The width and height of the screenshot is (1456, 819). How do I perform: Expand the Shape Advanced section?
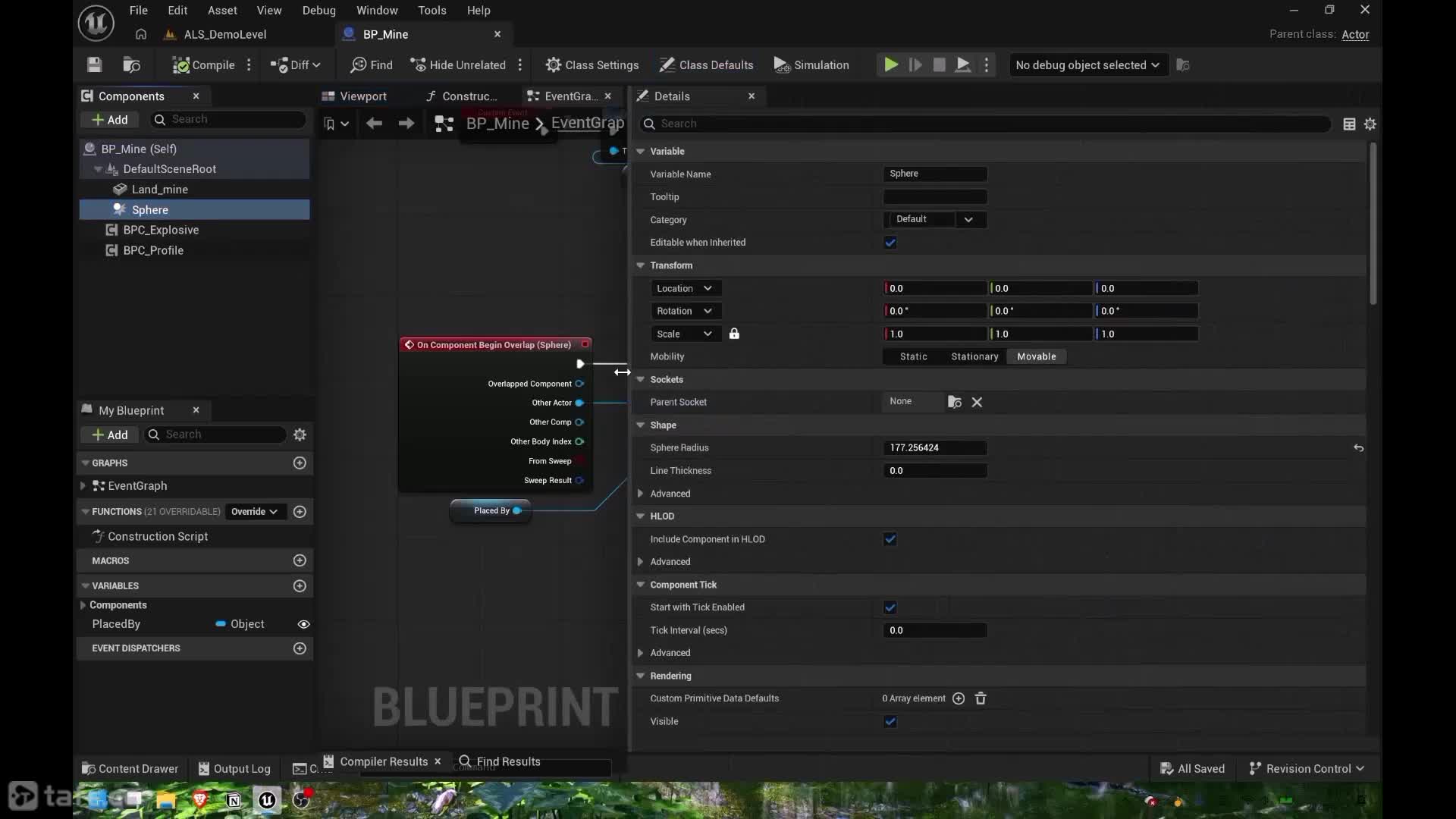click(x=641, y=494)
